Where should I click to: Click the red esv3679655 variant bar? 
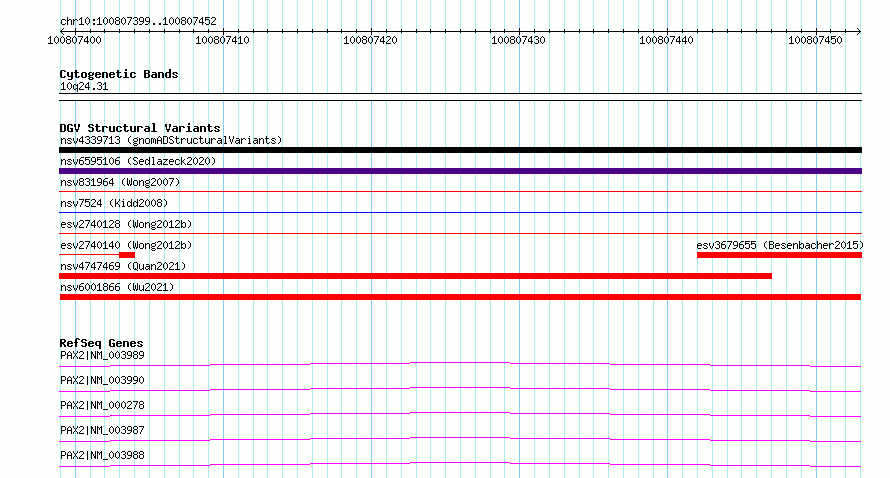[779, 255]
